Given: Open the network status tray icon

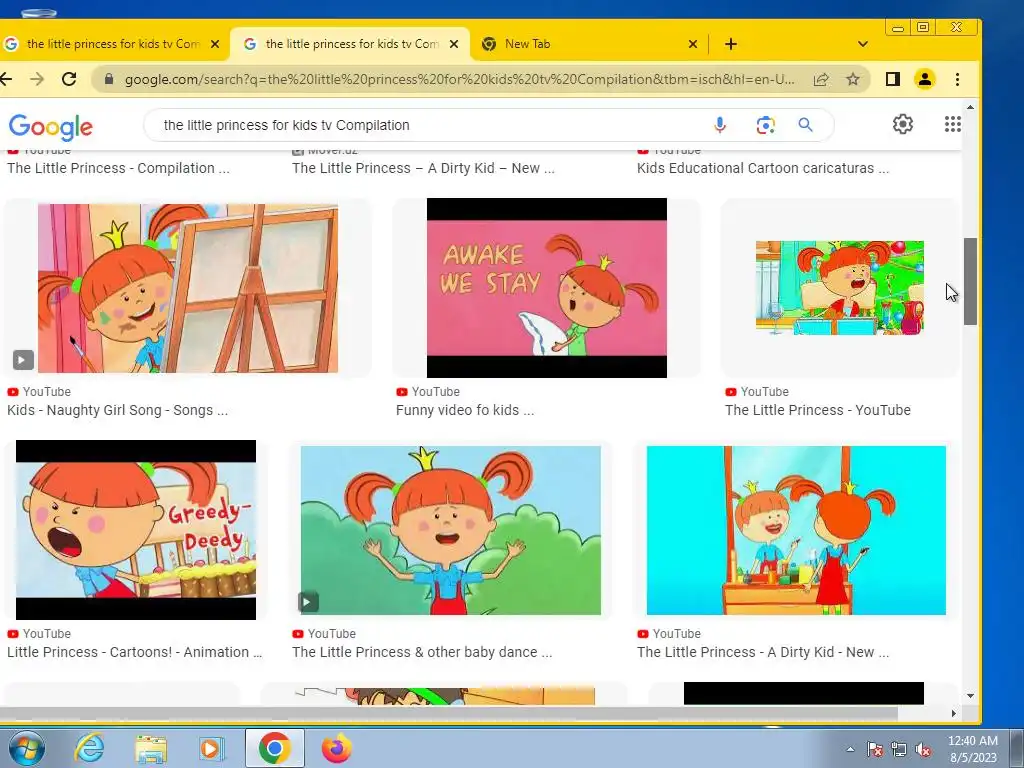Looking at the screenshot, I should click(899, 749).
